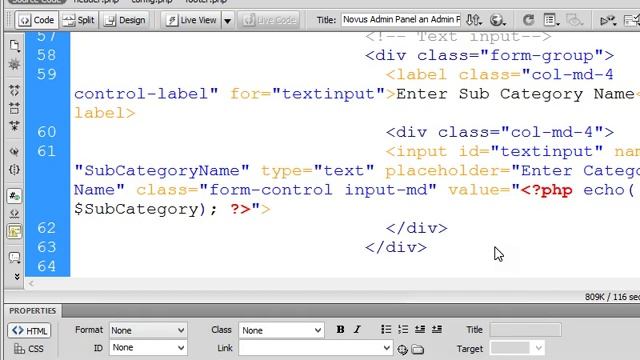Click line number 62 in the gutter

(46, 228)
